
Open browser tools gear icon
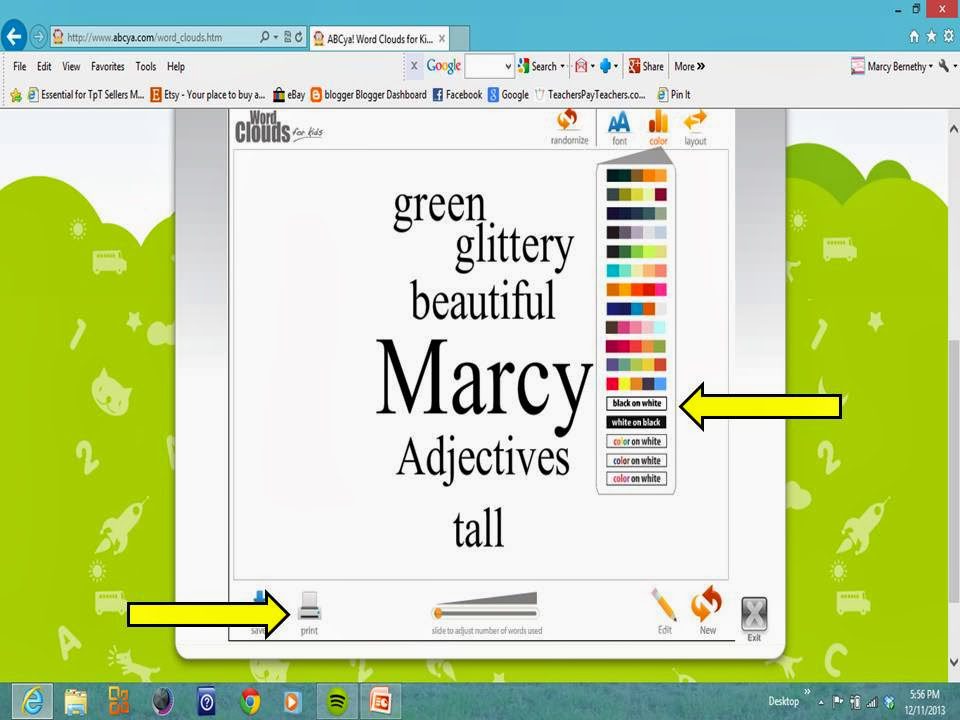948,36
